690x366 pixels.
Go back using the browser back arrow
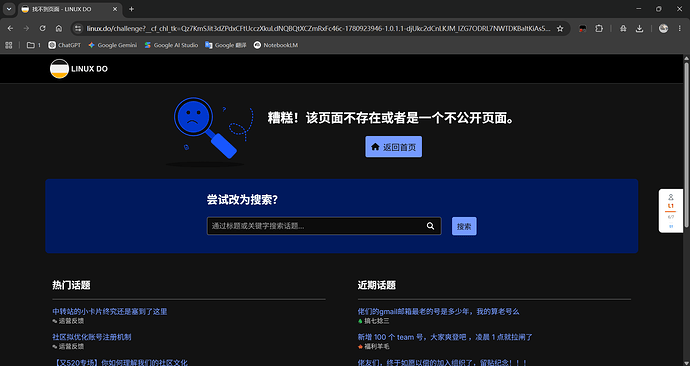[x=10, y=29]
